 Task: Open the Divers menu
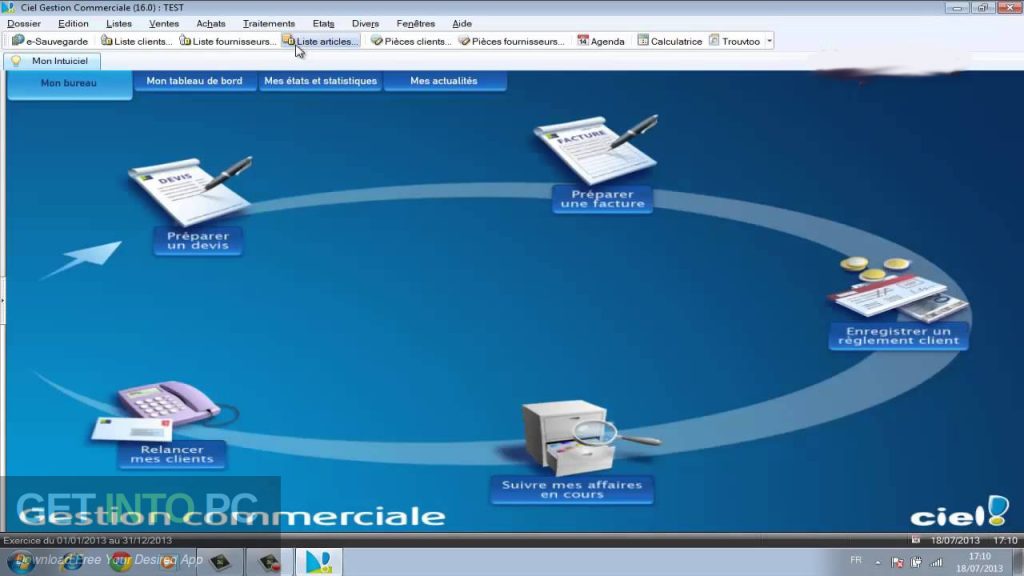pyautogui.click(x=365, y=24)
